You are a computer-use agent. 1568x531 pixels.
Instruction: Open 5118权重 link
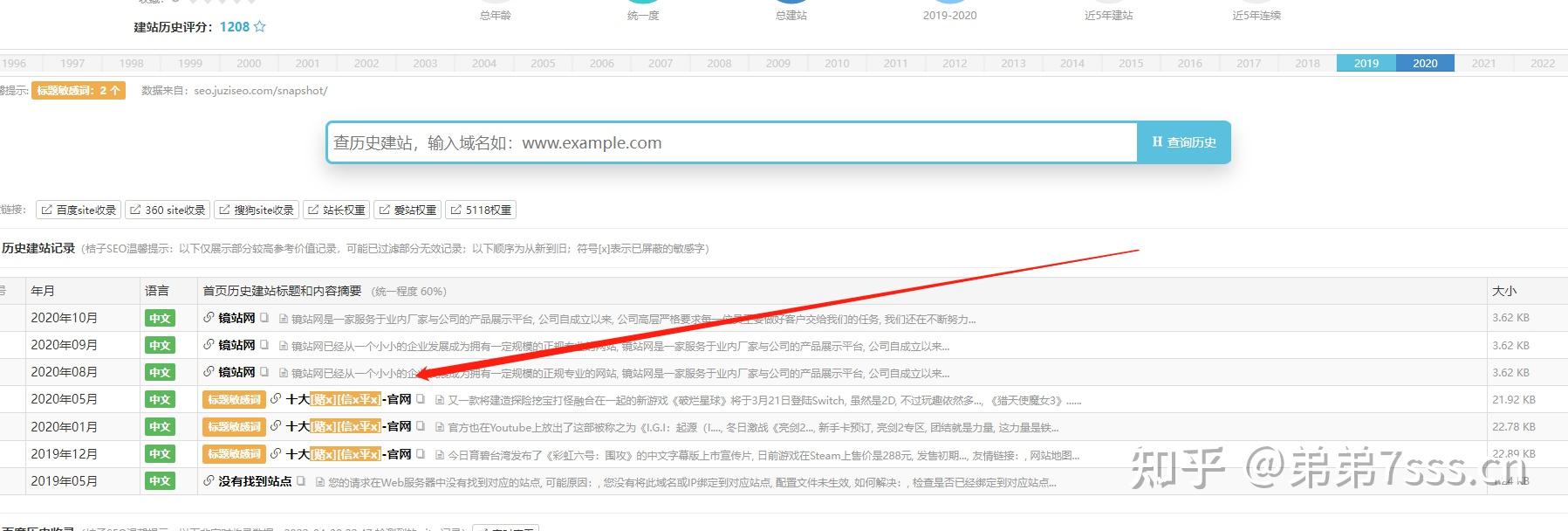[481, 210]
